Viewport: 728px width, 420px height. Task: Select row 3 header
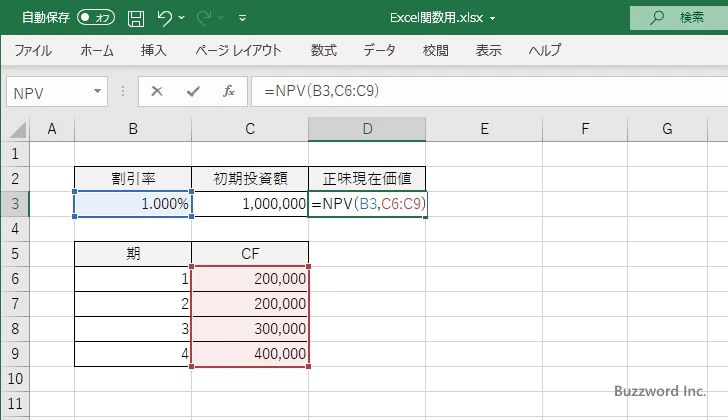pos(15,204)
